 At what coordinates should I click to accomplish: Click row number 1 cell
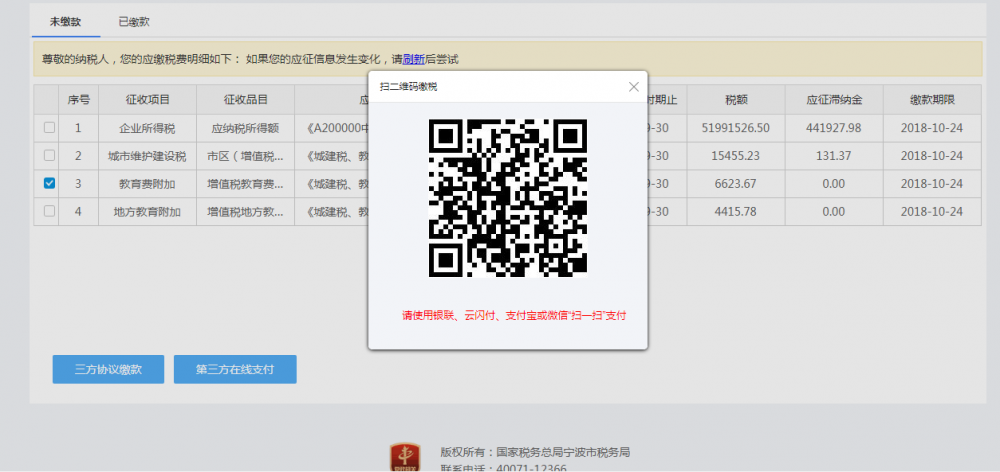(78, 128)
